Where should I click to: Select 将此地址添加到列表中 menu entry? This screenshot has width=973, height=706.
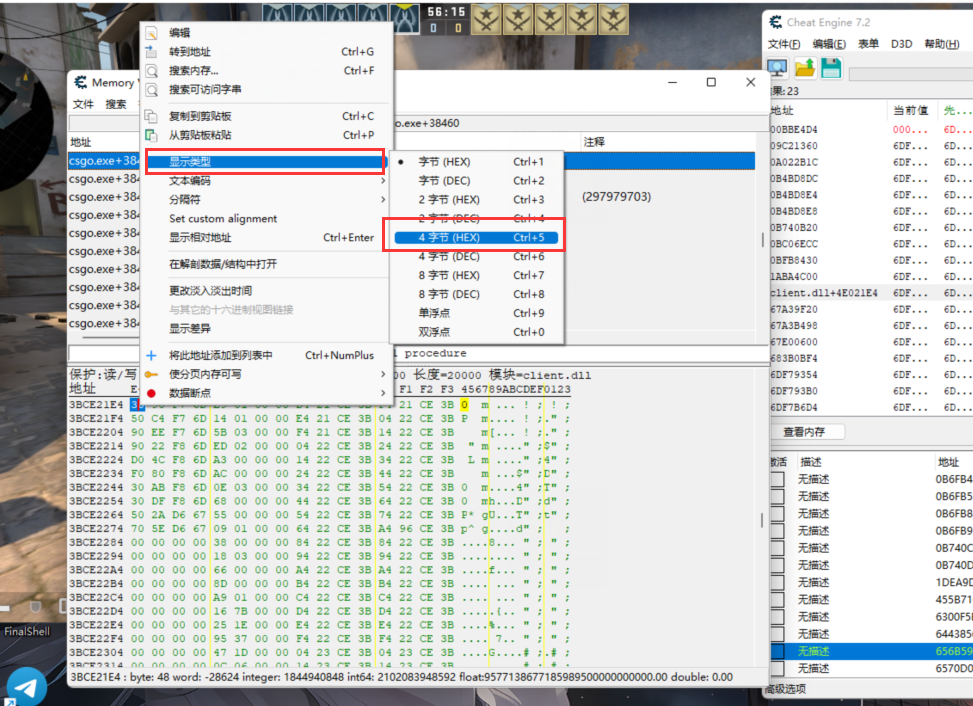(x=266, y=355)
